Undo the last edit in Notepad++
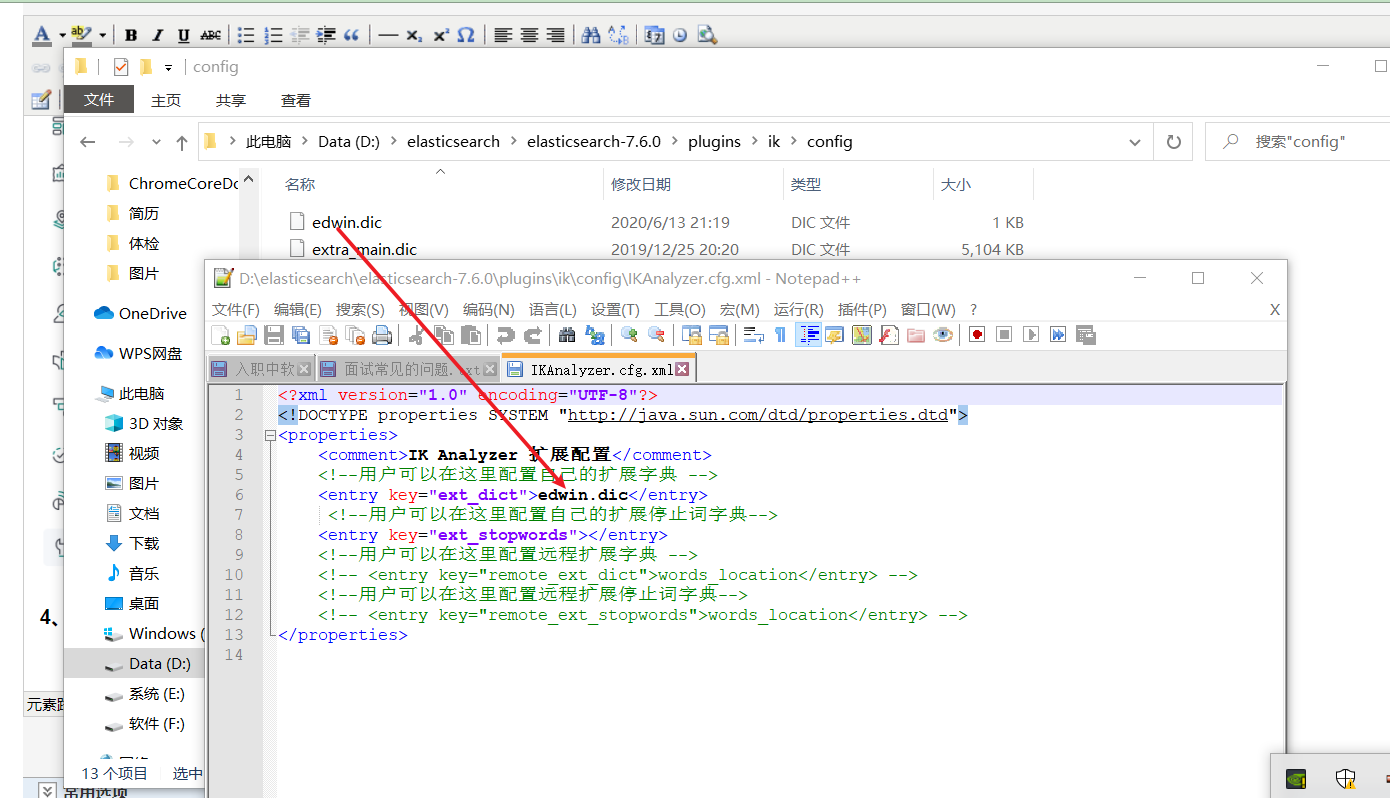 coord(506,335)
